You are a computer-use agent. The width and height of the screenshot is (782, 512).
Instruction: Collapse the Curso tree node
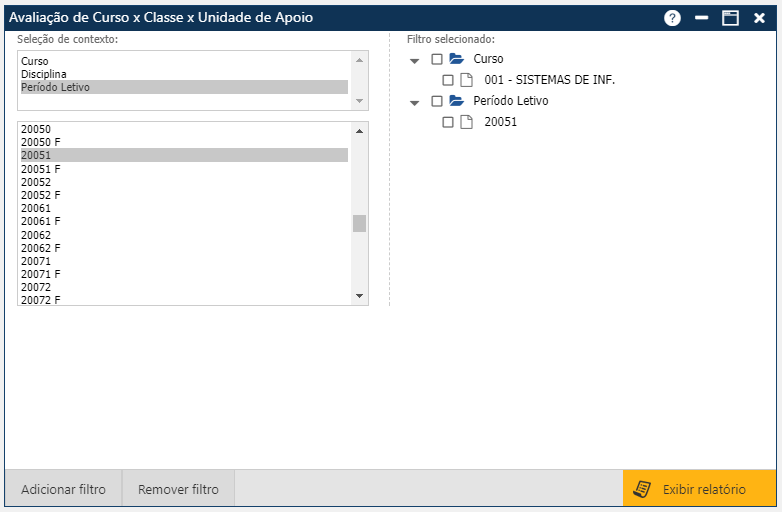(415, 60)
